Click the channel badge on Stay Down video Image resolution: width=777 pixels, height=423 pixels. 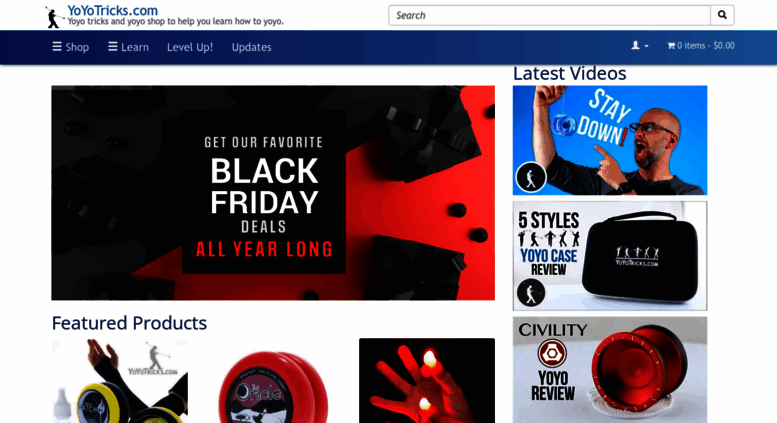coord(531,177)
